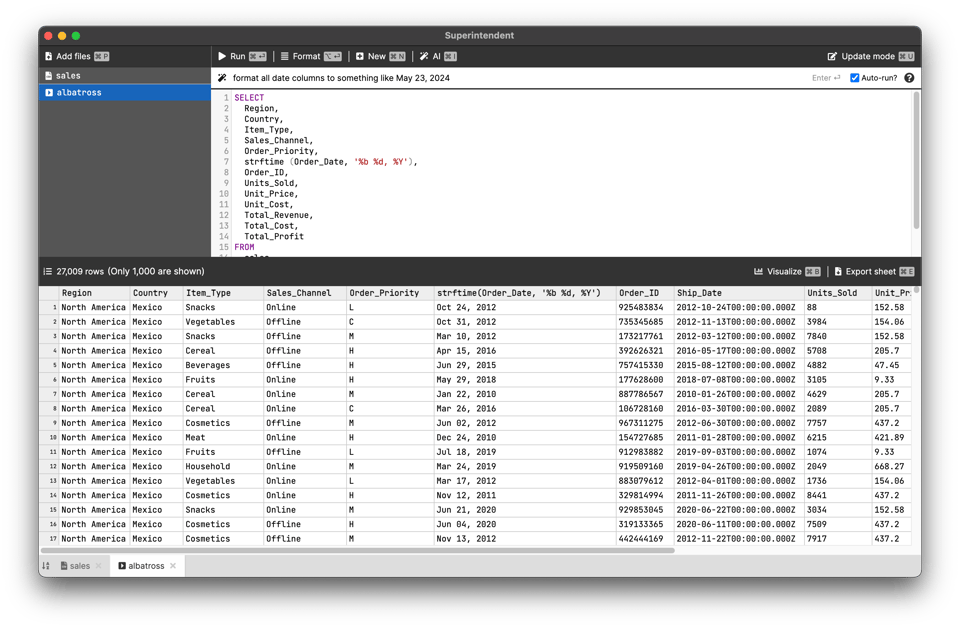Viewport: 960px width, 628px height.
Task: Close the sales bottom tab
Action: click(99, 566)
